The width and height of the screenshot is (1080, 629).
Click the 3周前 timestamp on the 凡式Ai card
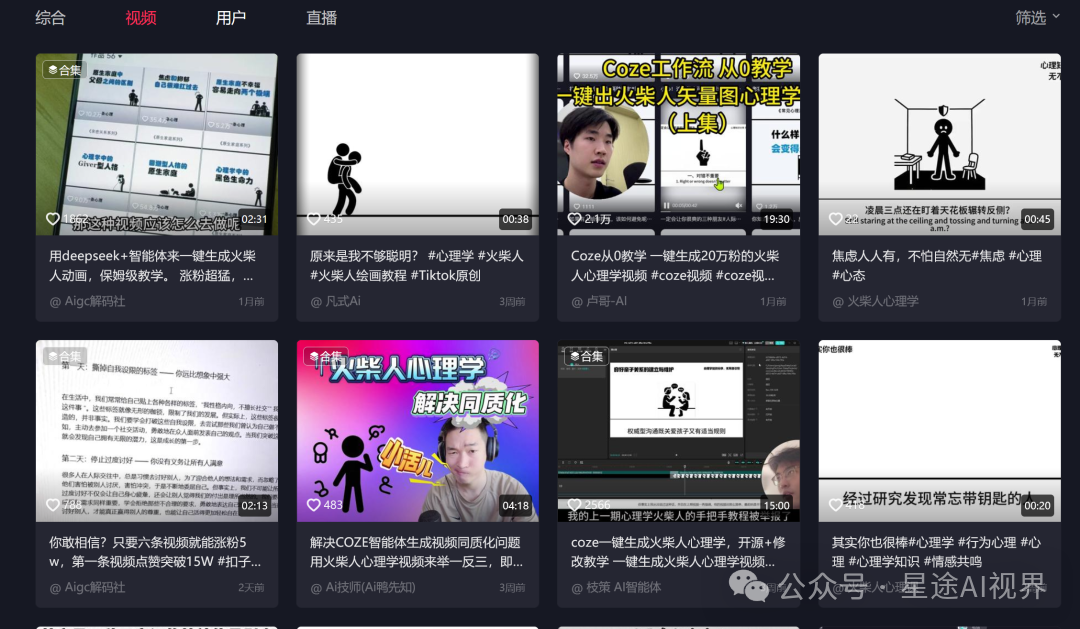tap(512, 302)
